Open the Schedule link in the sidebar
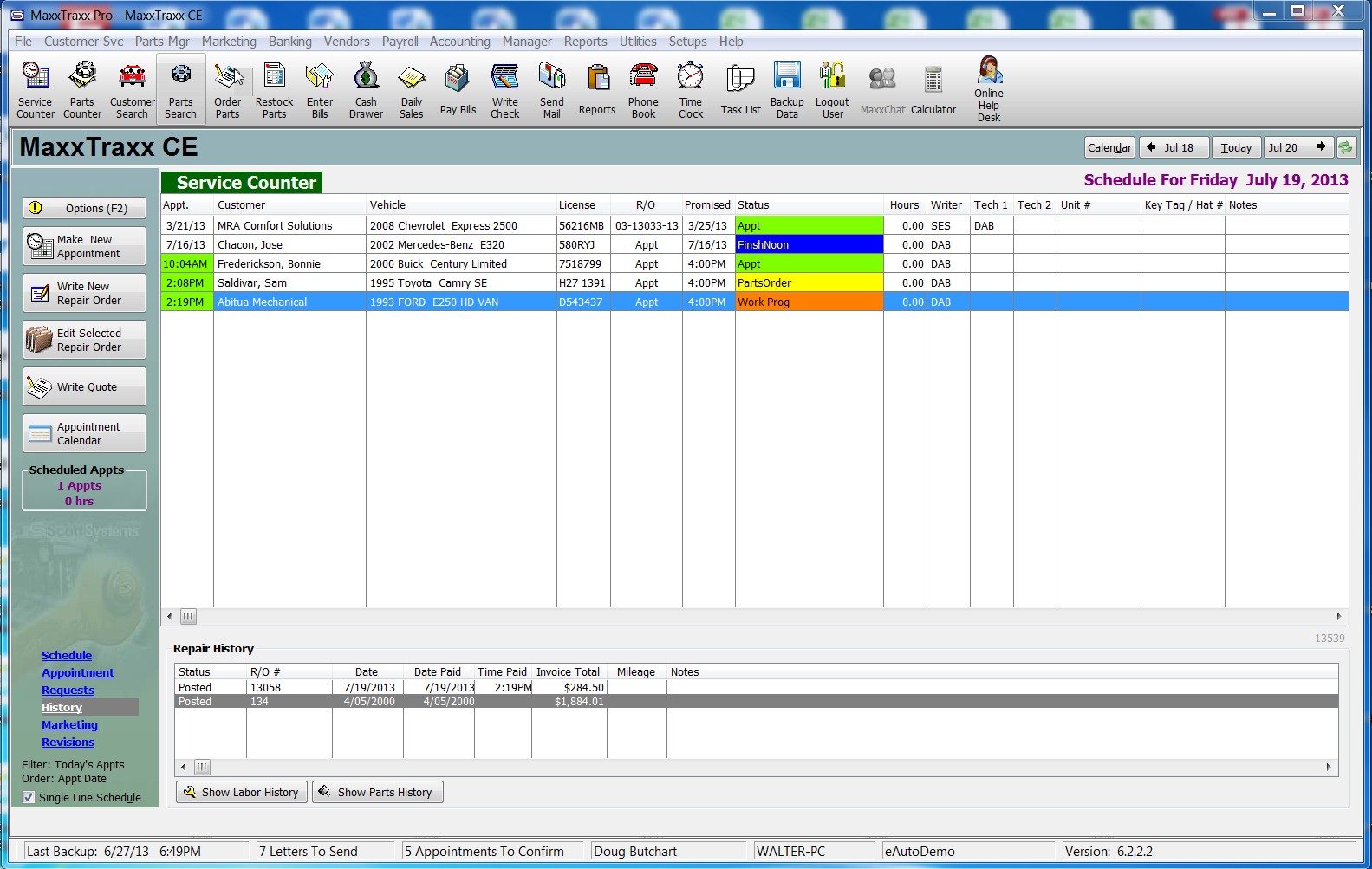This screenshot has width=1372, height=869. click(x=67, y=656)
